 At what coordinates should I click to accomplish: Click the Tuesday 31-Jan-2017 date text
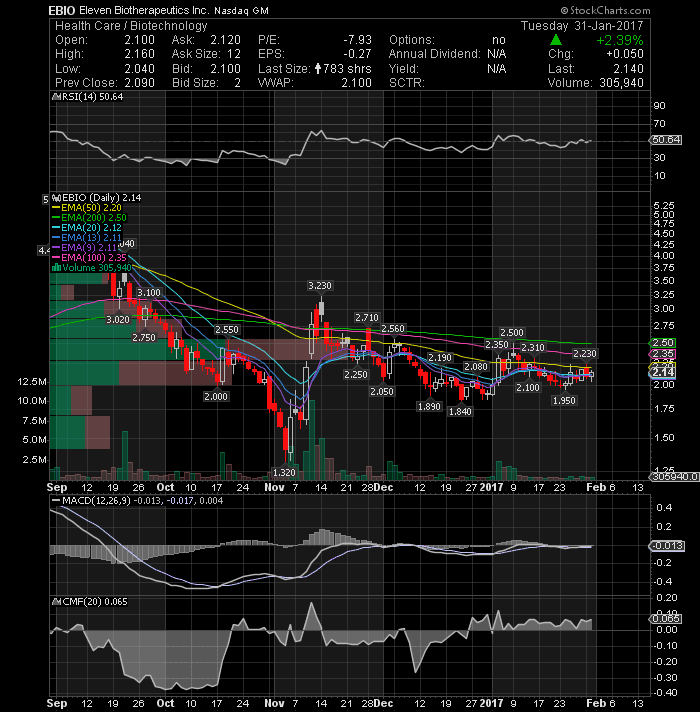coord(582,26)
